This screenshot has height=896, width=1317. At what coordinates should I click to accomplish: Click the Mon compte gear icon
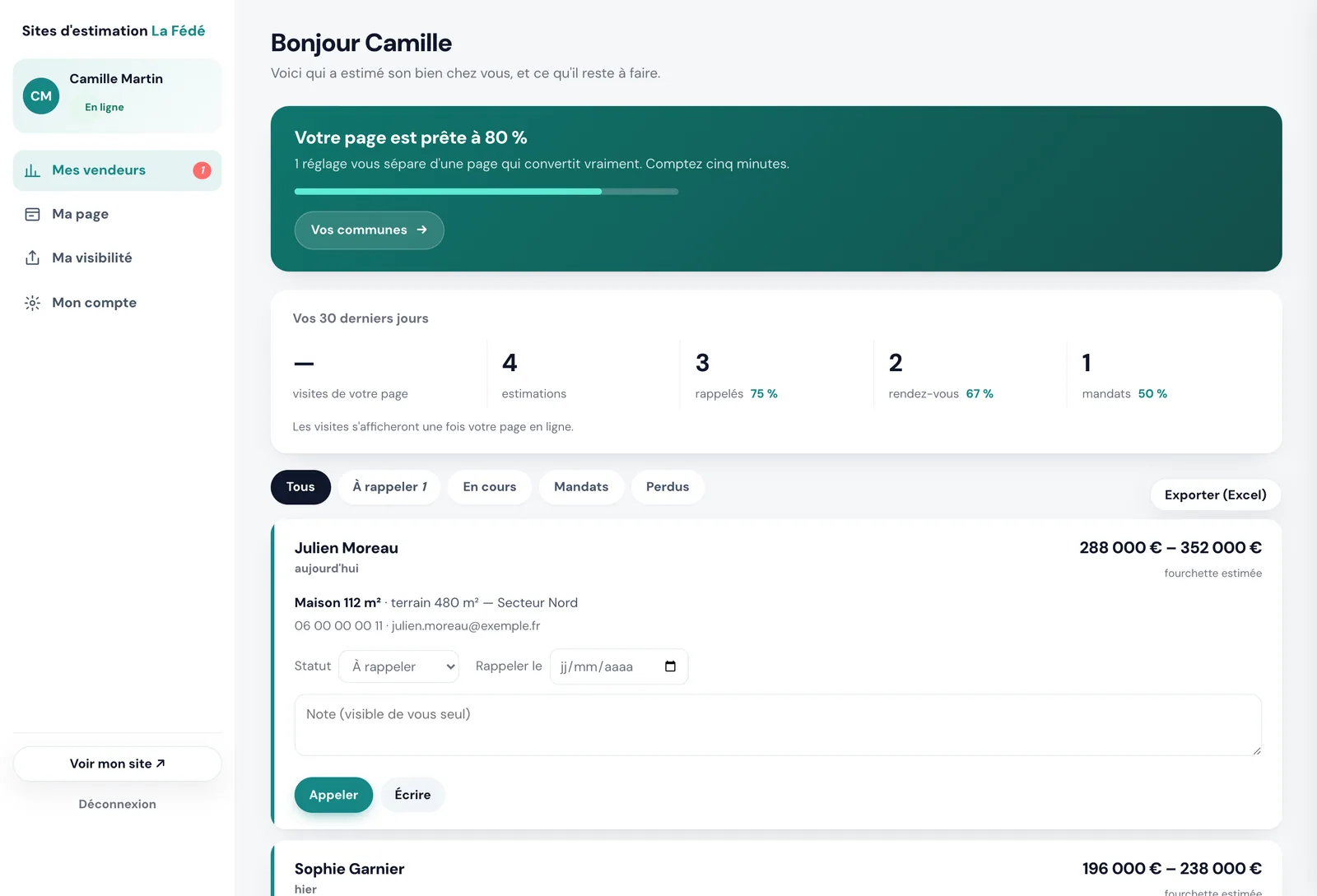tap(32, 303)
